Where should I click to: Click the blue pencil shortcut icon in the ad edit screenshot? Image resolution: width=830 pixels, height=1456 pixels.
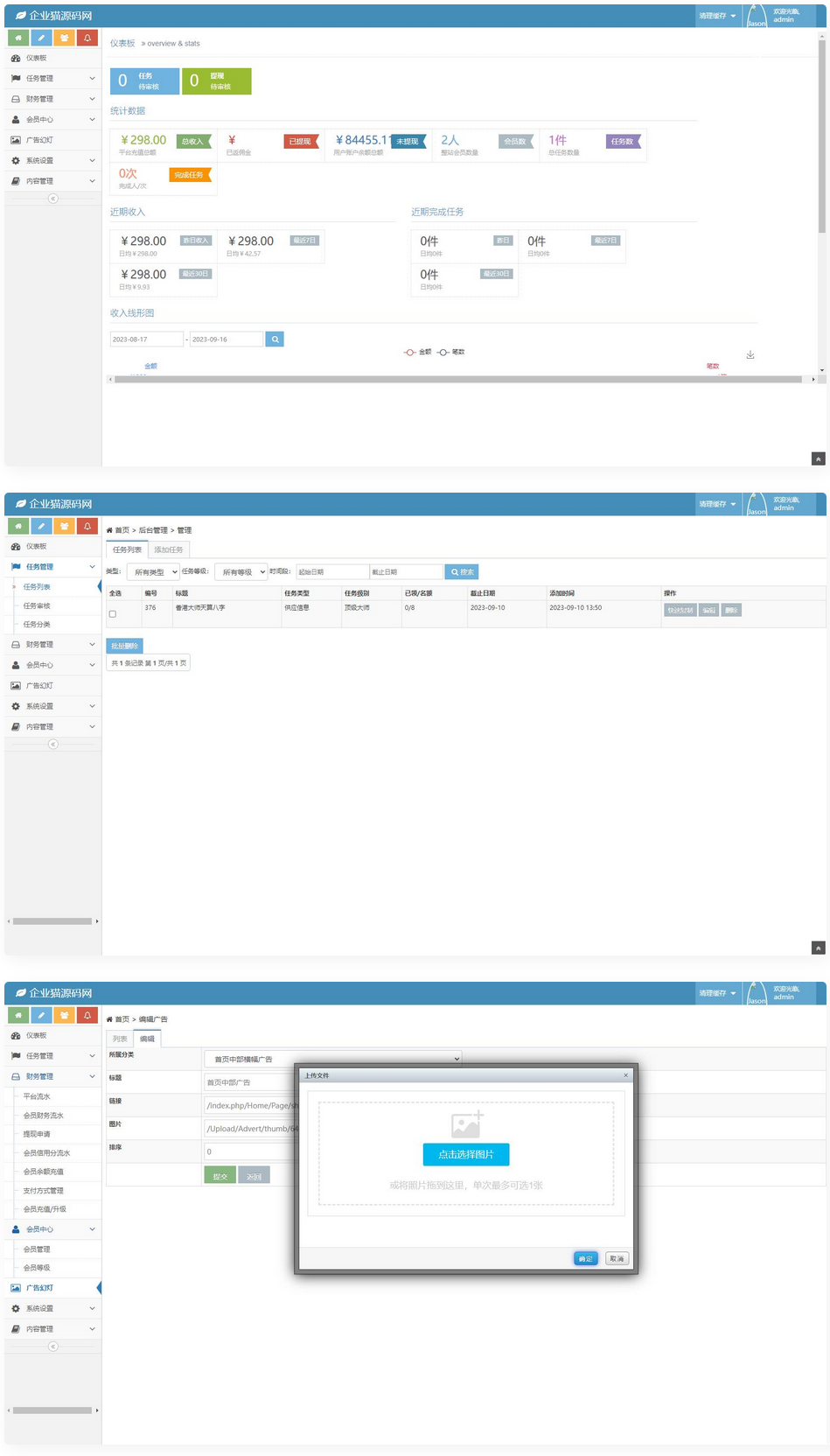[41, 1015]
